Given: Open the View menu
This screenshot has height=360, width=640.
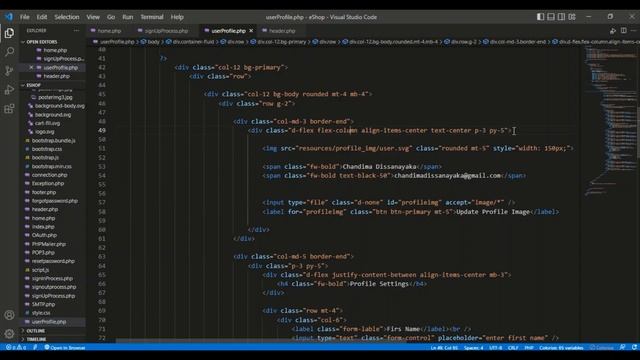Looking at the screenshot, I should click(93, 17).
